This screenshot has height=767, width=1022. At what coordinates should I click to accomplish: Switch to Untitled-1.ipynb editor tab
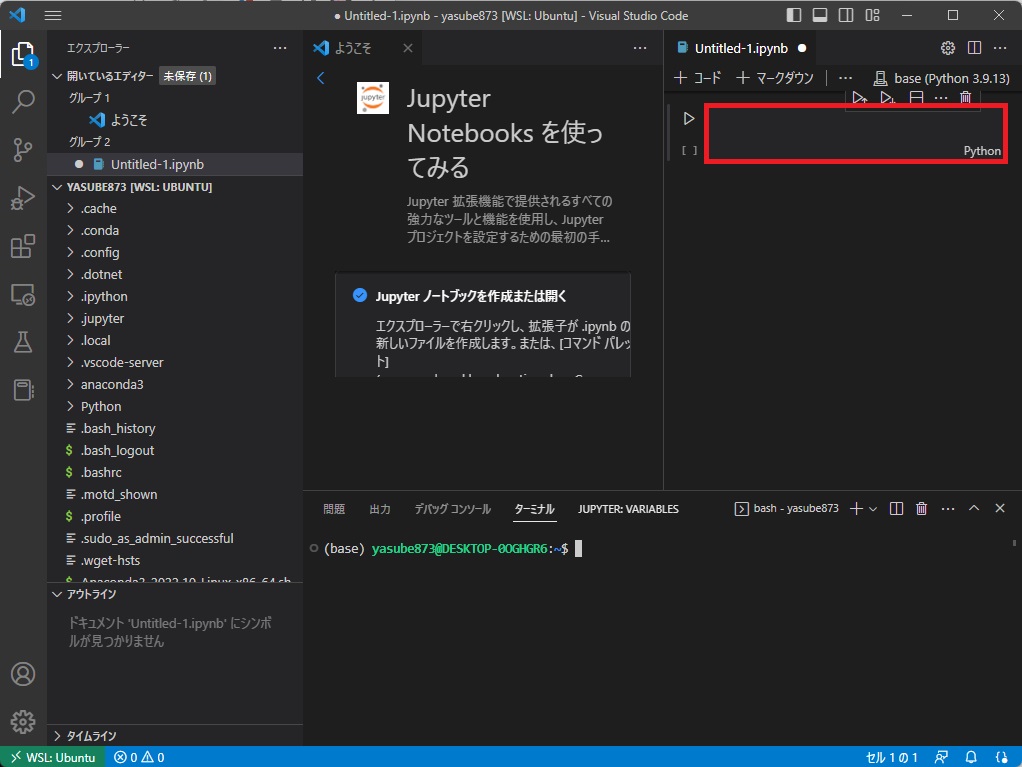pos(741,48)
